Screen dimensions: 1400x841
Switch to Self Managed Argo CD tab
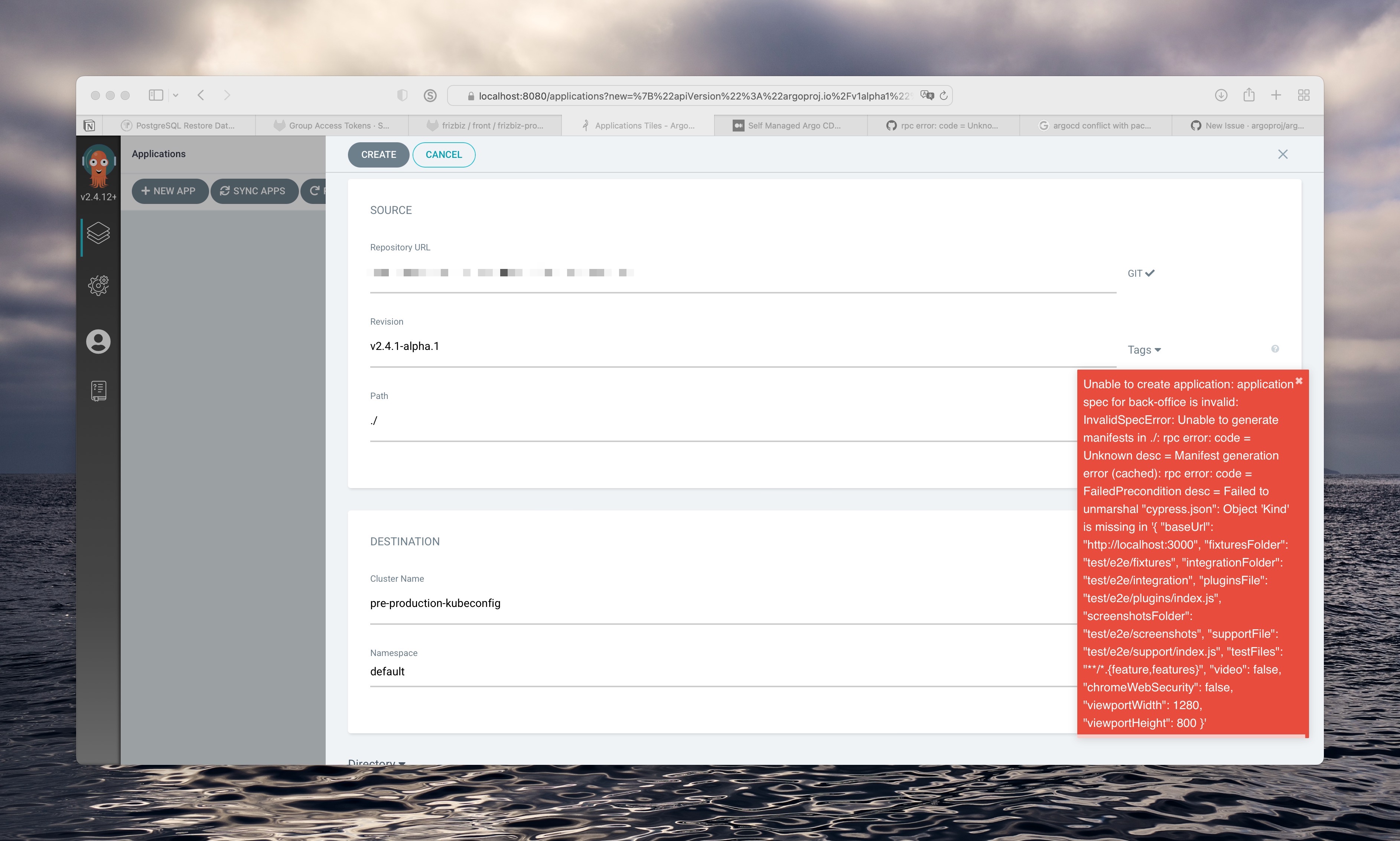pyautogui.click(x=791, y=126)
